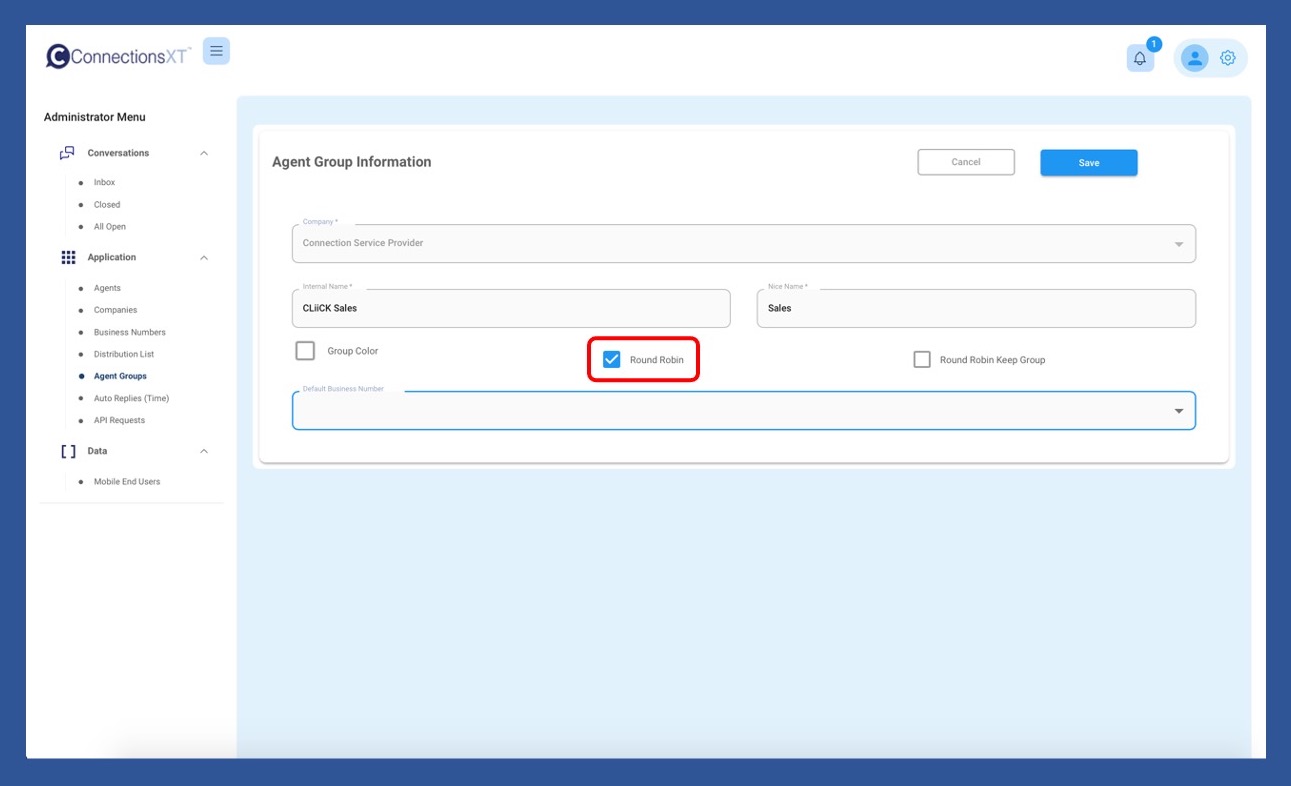Collapse the Conversations menu section chevron
This screenshot has height=786, width=1291.
point(204,153)
